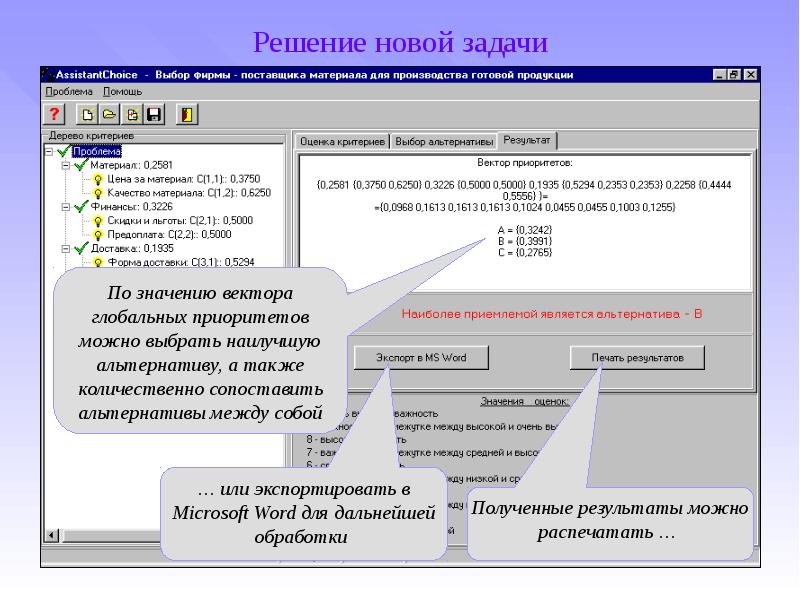Open the Помощь menu
Screen dimensions: 800x600
pyautogui.click(x=122, y=92)
